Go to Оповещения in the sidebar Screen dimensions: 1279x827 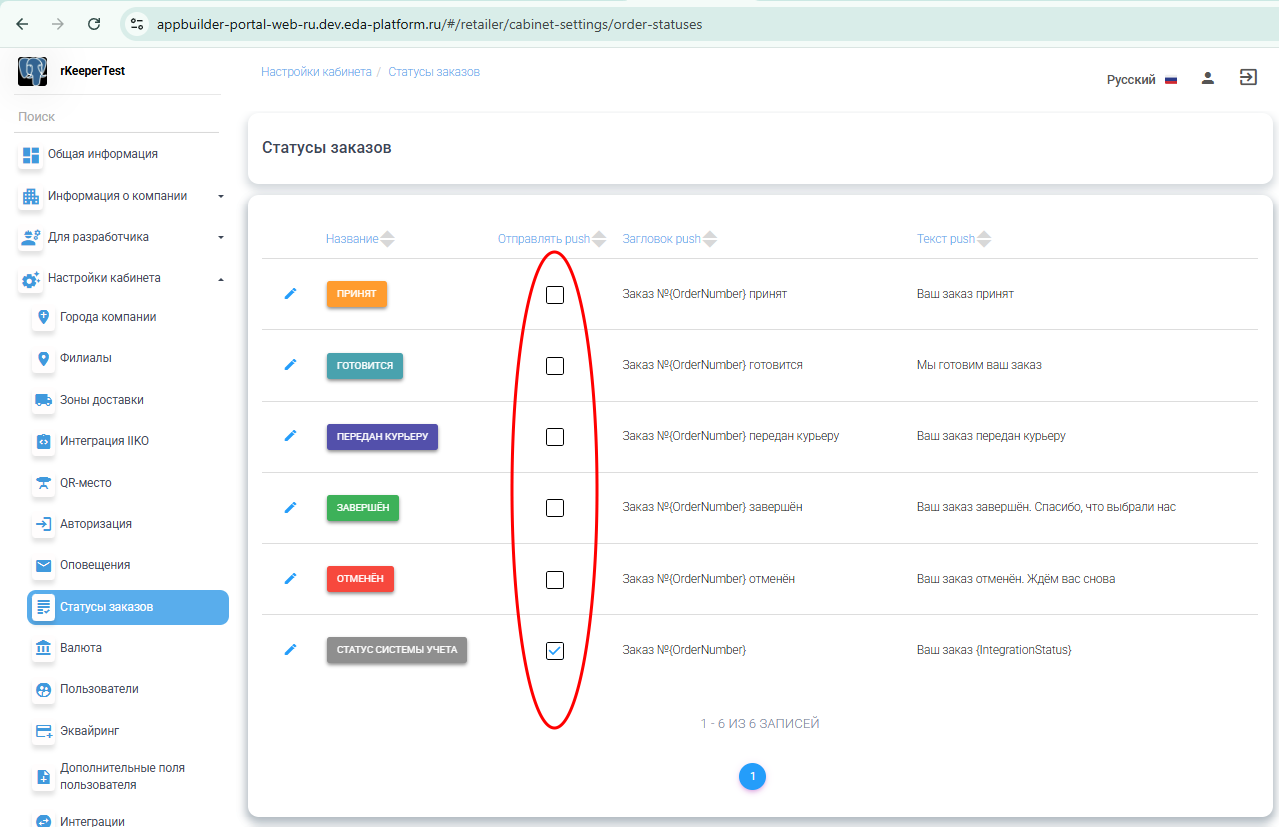coord(95,565)
